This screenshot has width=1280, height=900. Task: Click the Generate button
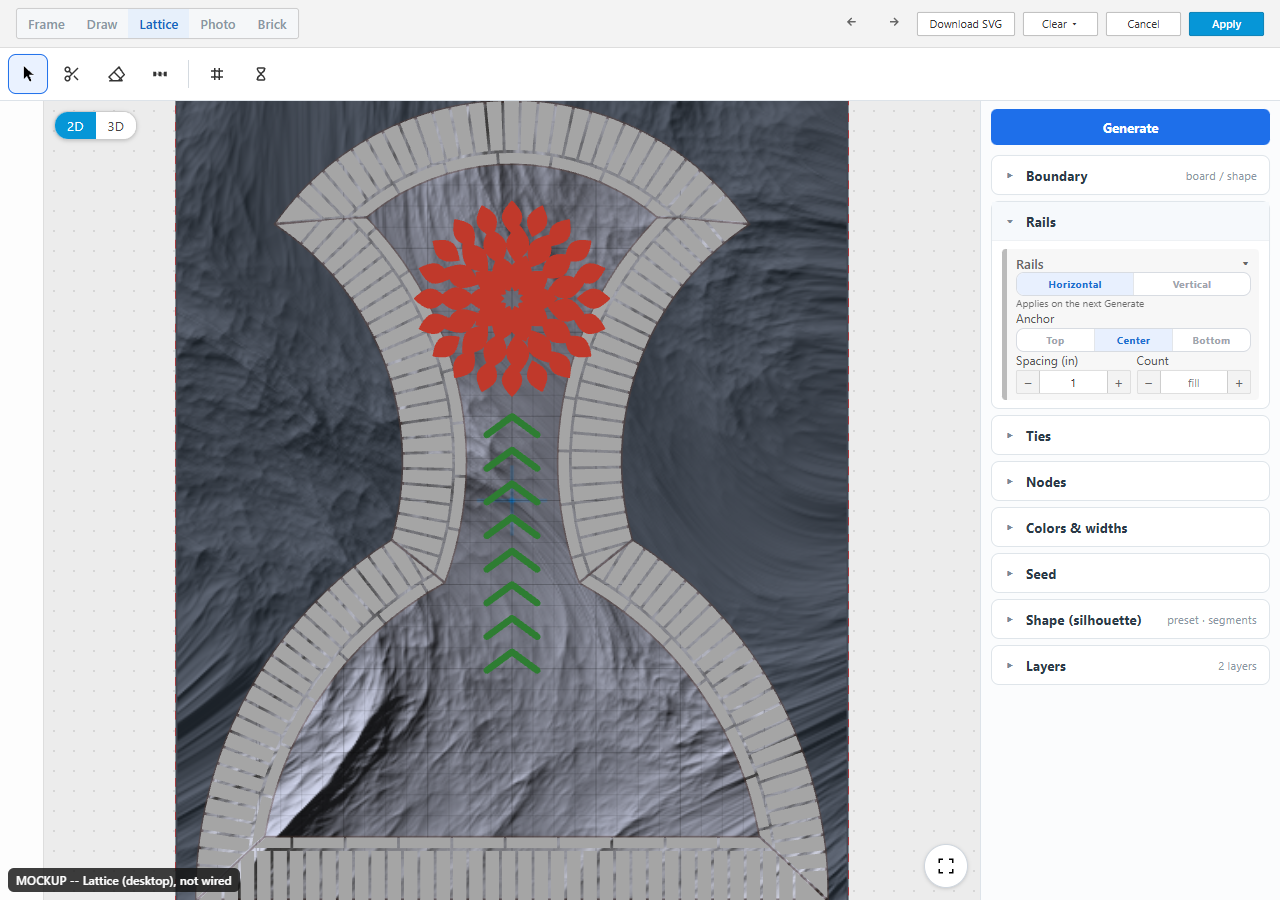click(x=1130, y=128)
